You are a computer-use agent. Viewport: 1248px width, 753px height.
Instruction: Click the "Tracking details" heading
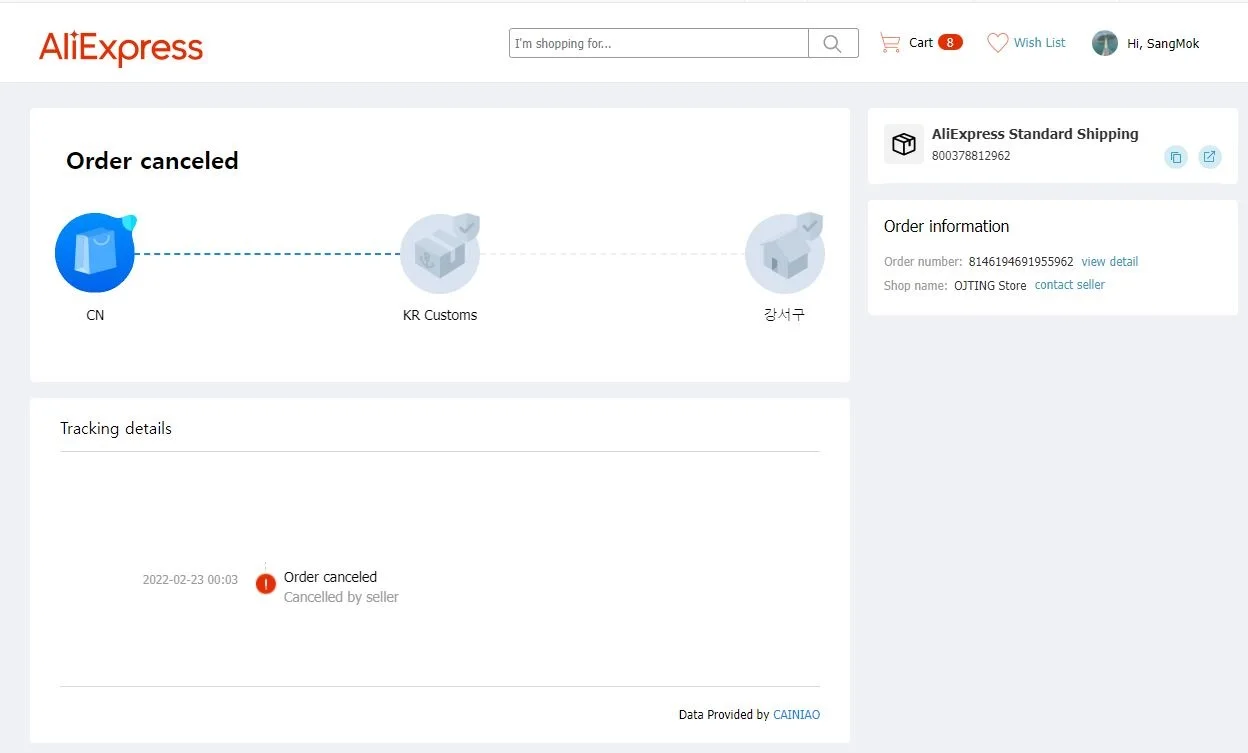pos(116,428)
